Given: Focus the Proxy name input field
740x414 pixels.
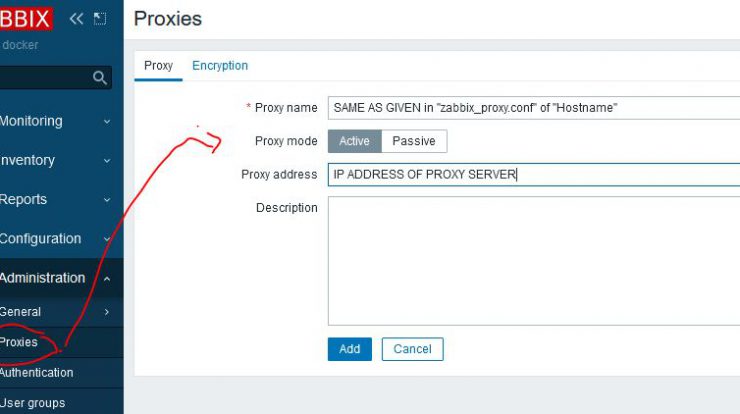Looking at the screenshot, I should coord(534,108).
